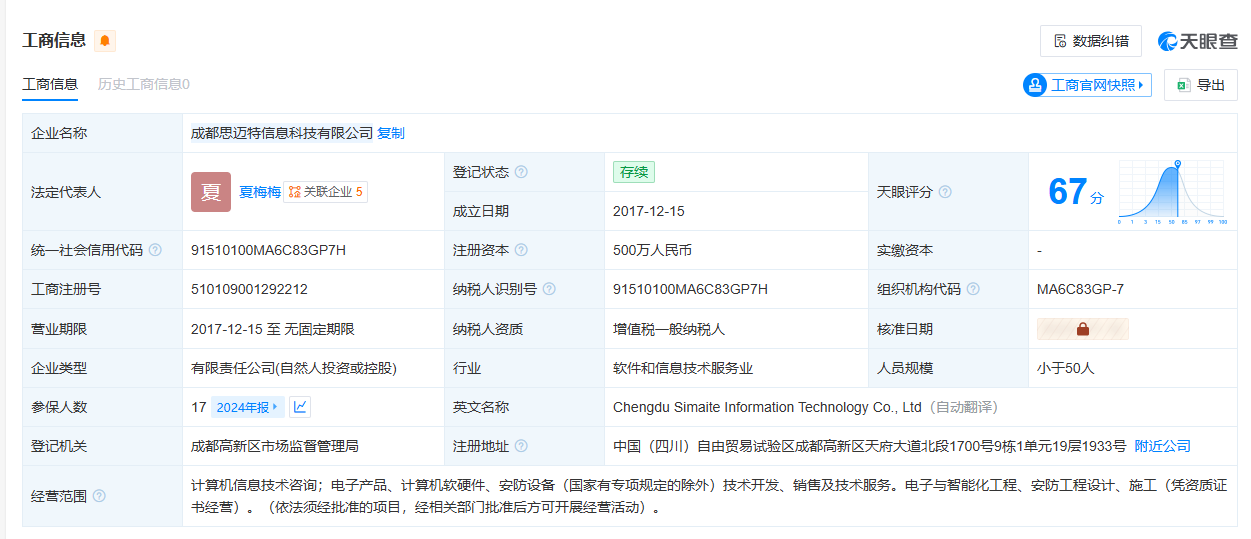Open the insured count trend chart icon
The height and width of the screenshot is (539, 1251).
300,407
